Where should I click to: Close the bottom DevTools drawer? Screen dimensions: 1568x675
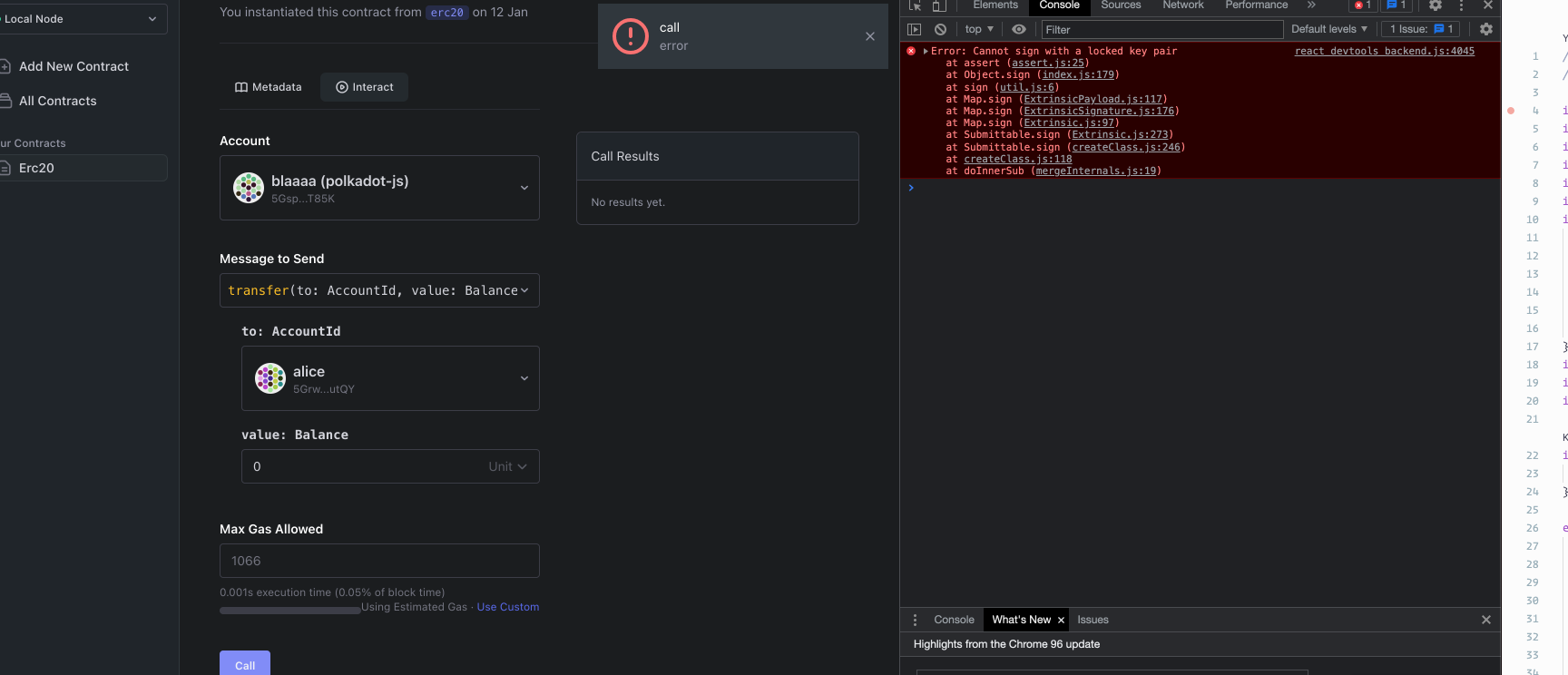[x=1486, y=620]
